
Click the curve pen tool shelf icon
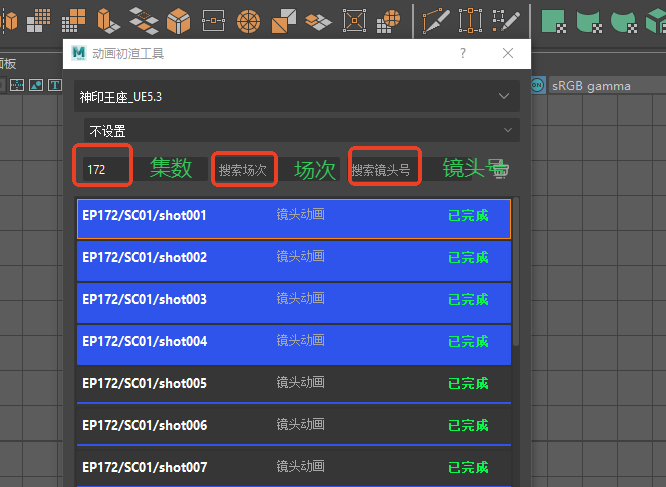(434, 19)
